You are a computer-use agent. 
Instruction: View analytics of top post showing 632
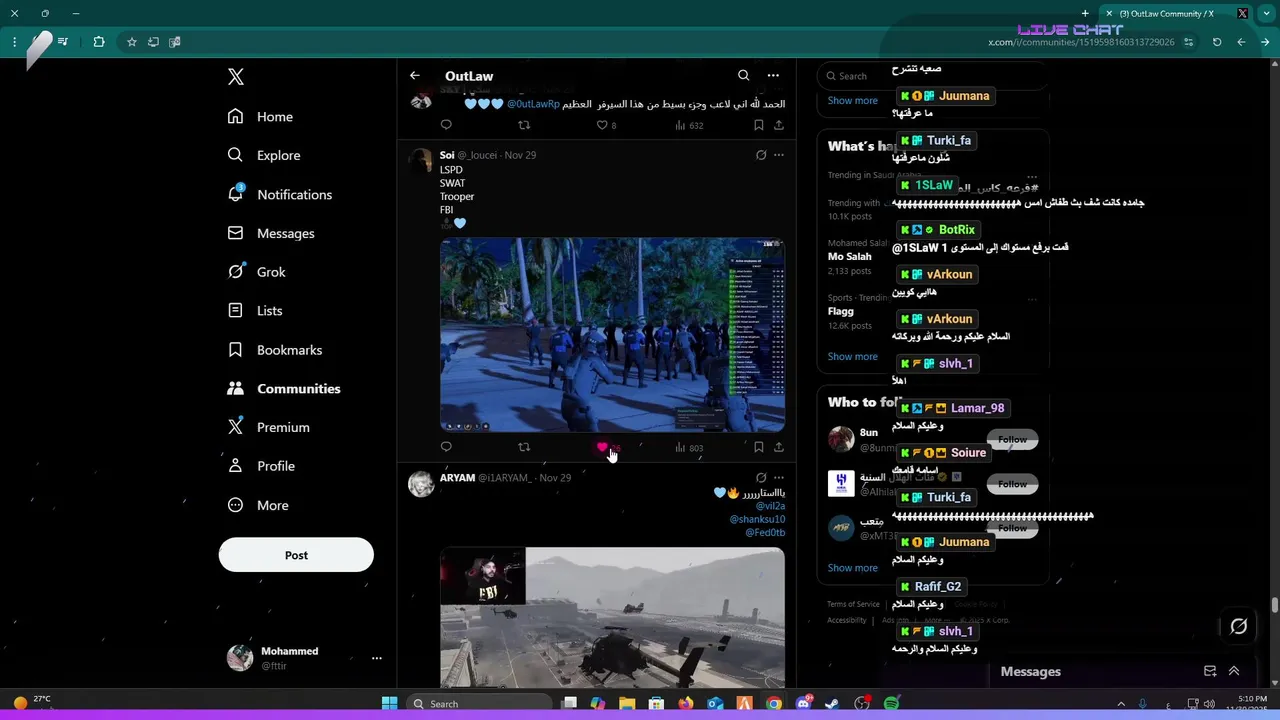[x=689, y=126]
